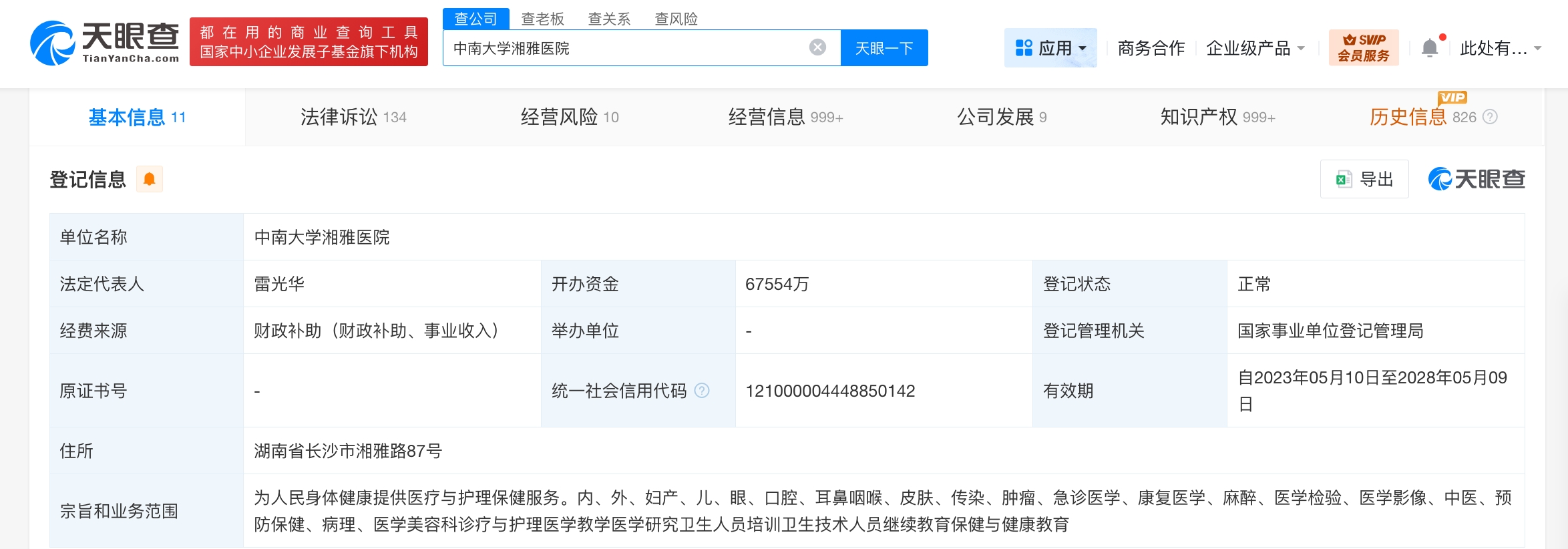
Task: Expand the 应用 apps dropdown
Action: click(1050, 48)
